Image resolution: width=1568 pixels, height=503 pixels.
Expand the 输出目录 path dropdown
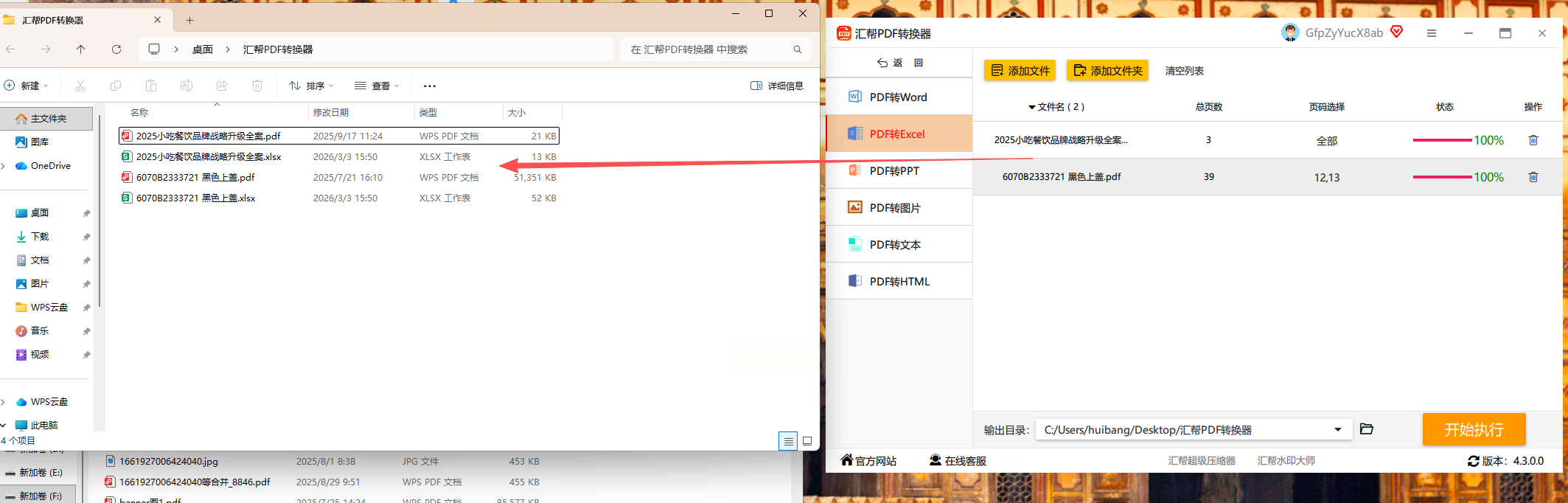click(x=1338, y=430)
